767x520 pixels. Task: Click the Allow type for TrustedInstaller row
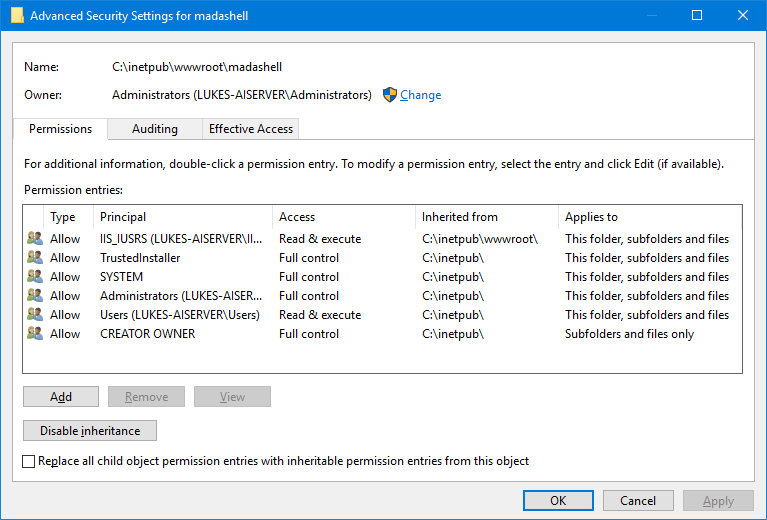tap(65, 258)
